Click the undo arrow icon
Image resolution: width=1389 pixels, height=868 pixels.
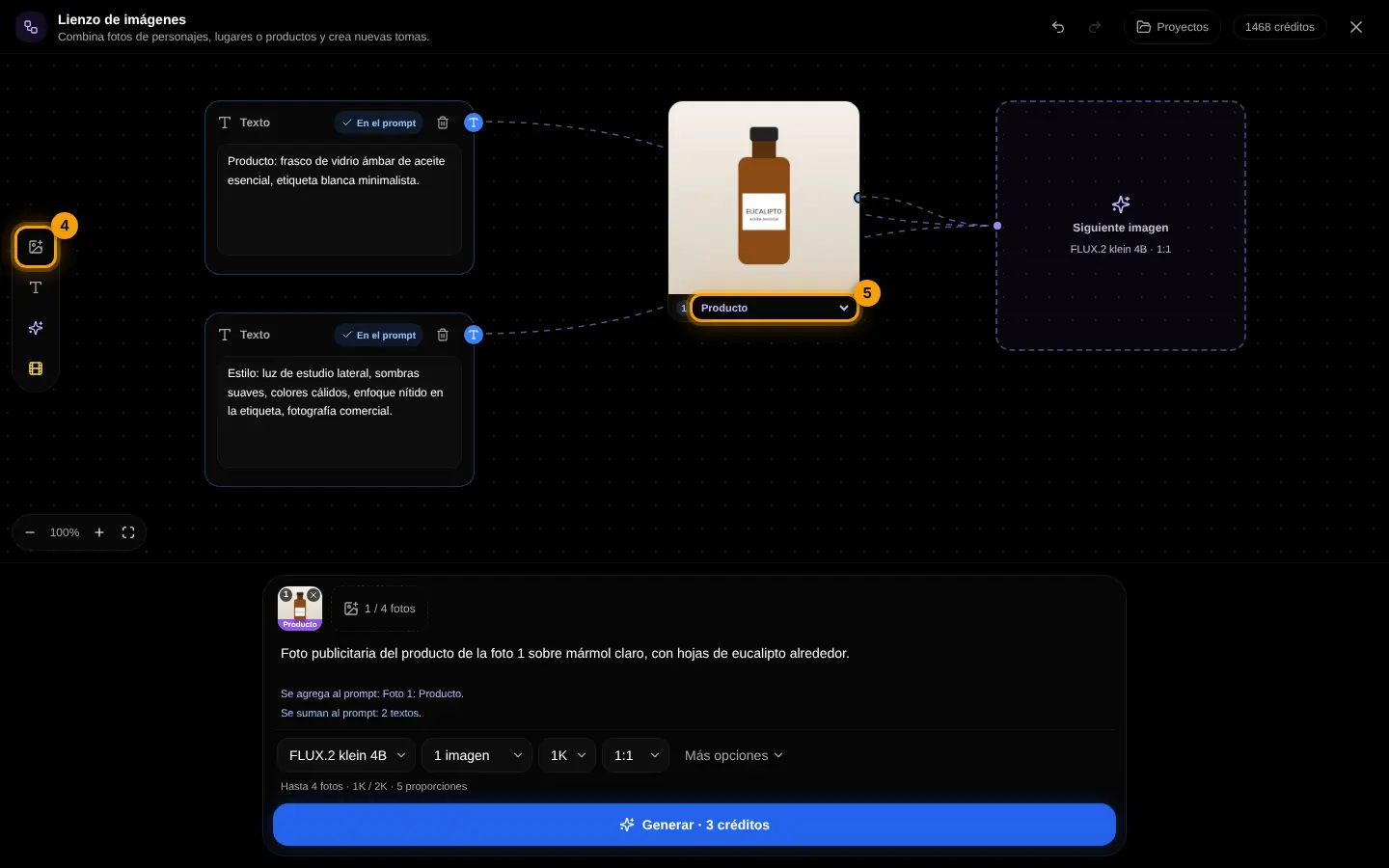coord(1058,27)
